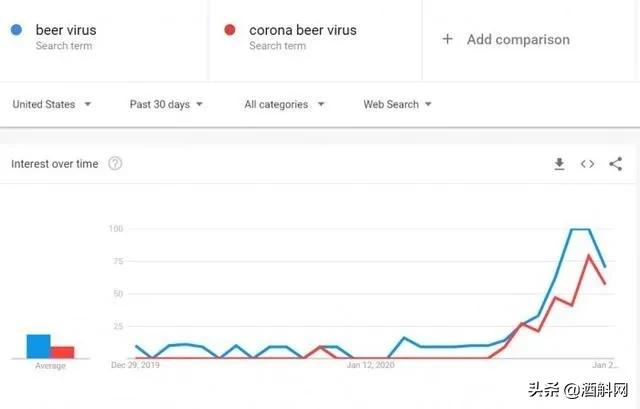The image size is (640, 409).
Task: Click the Jan 12, 2020 axis label
Action: tap(371, 367)
